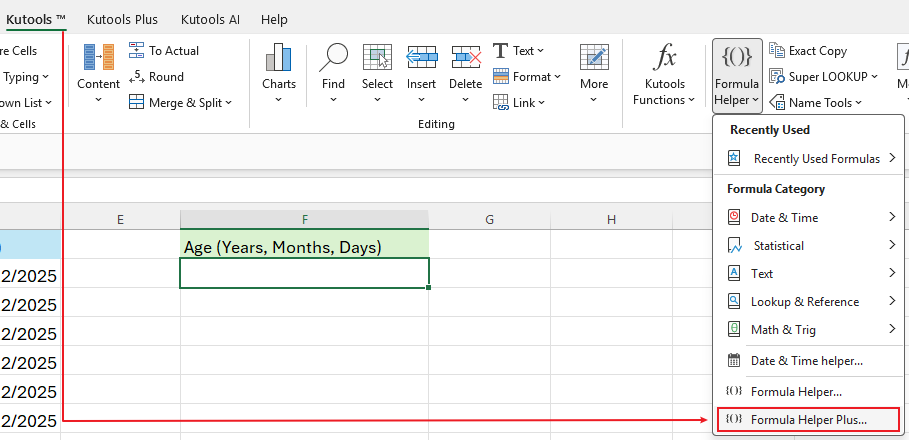Expand Date & Time formula category
The image size is (909, 440).
point(809,217)
